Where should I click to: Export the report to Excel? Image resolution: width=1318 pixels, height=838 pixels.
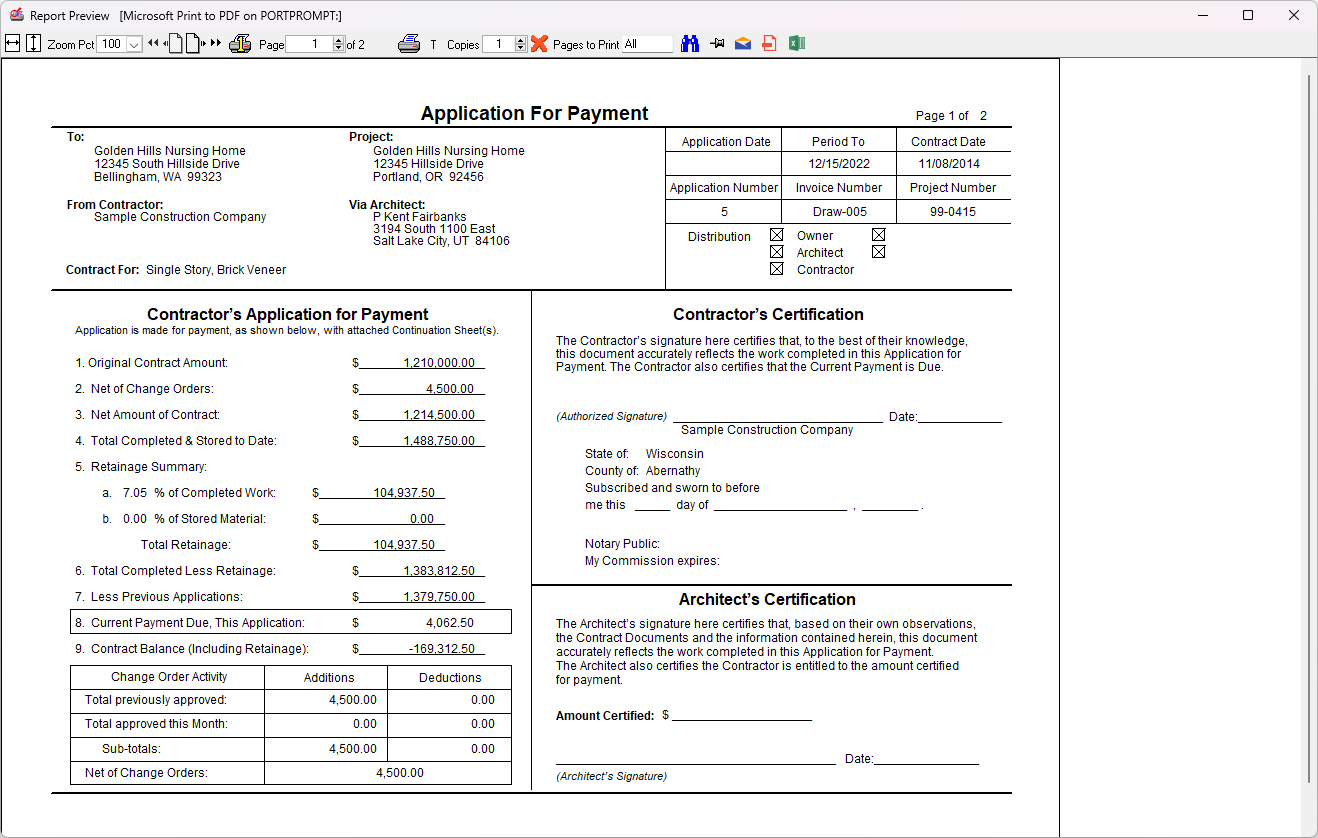coord(797,43)
